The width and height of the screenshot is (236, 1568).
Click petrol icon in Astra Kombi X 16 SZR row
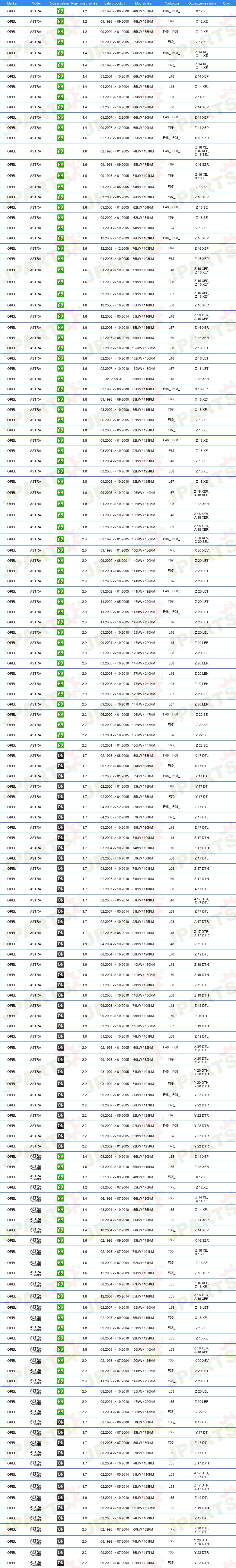tap(60, 1240)
